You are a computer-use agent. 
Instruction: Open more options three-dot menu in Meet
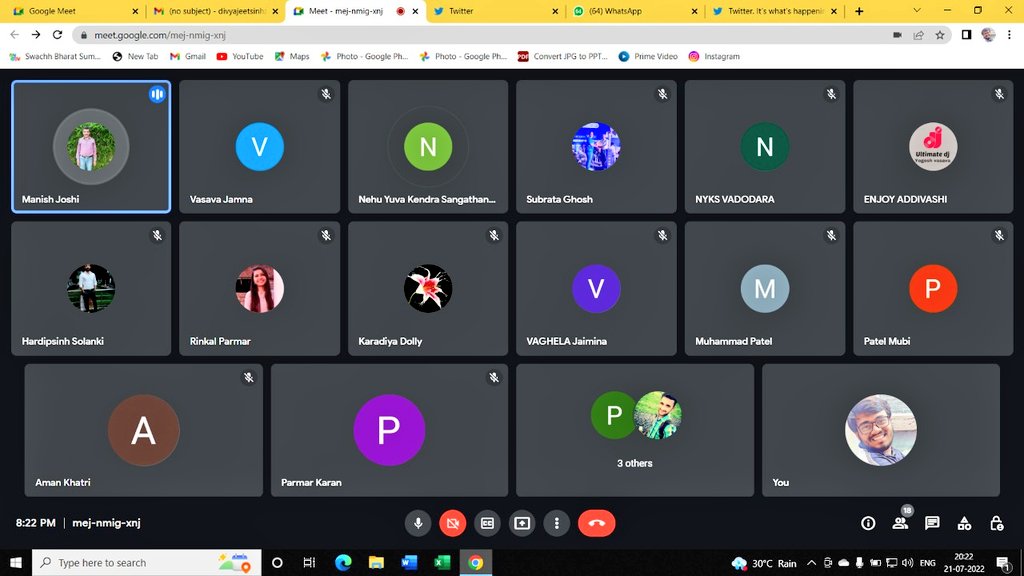tap(556, 523)
